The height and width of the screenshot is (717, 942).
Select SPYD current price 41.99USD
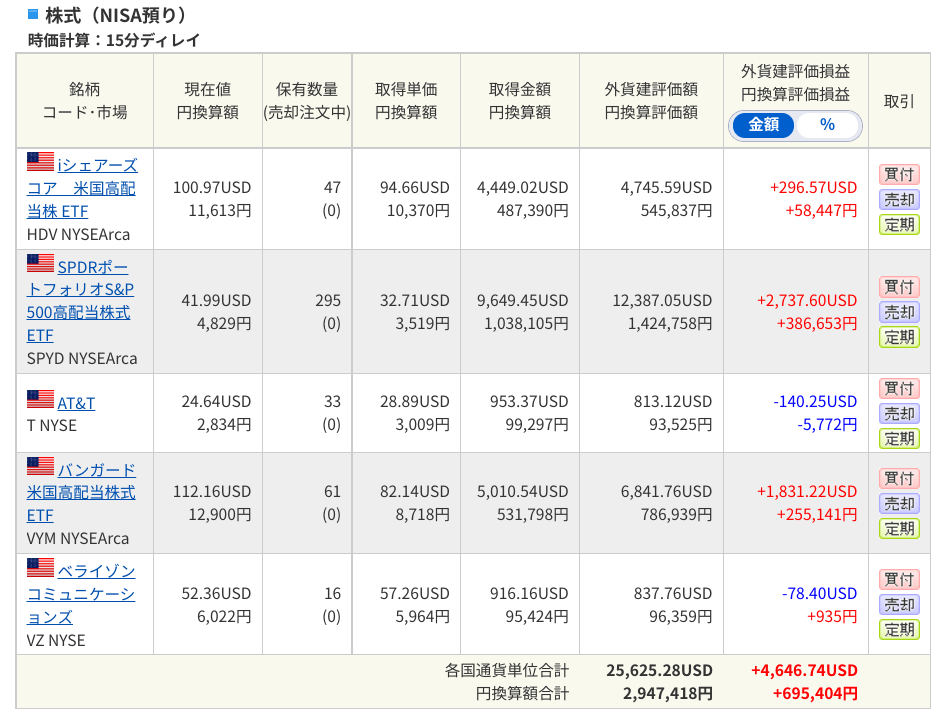tap(216, 301)
